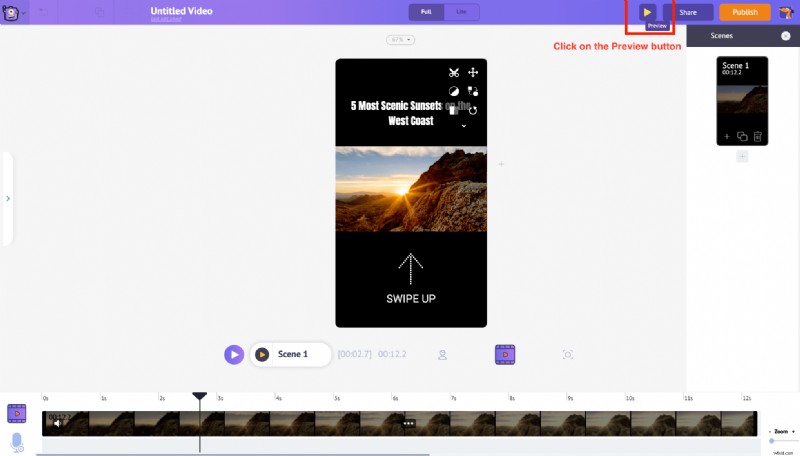
Task: Add a scene via Scene 1 plus icon
Action: pos(727,136)
